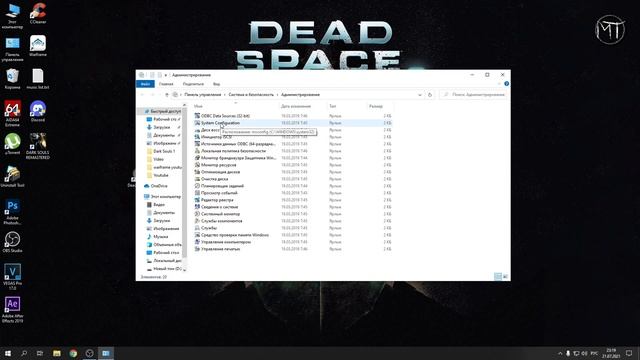This screenshot has height=360, width=640.
Task: Switch to large icons view button
Action: [x=505, y=277]
